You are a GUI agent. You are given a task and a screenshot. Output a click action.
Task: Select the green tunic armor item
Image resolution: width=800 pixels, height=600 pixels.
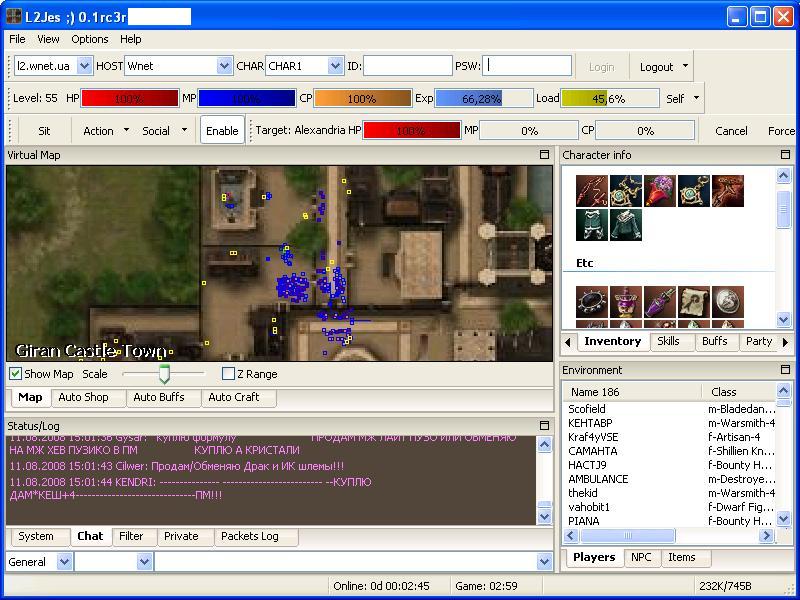(626, 225)
